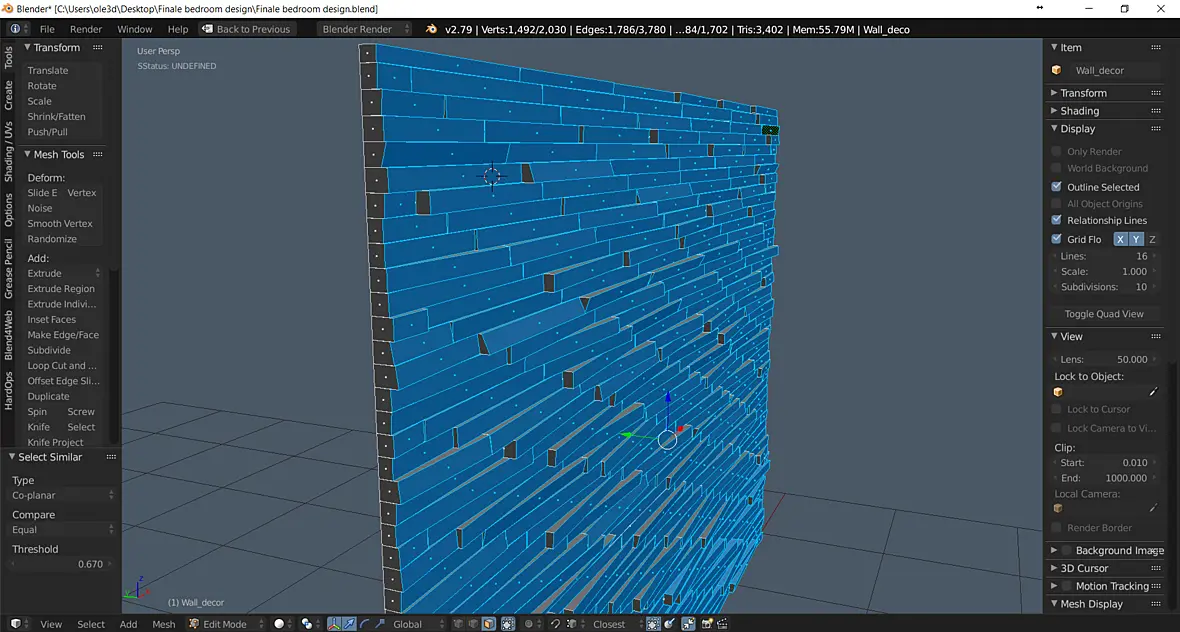Uncheck Outline Selected checkbox
Screen dimensions: 1180x632
click(x=1057, y=187)
